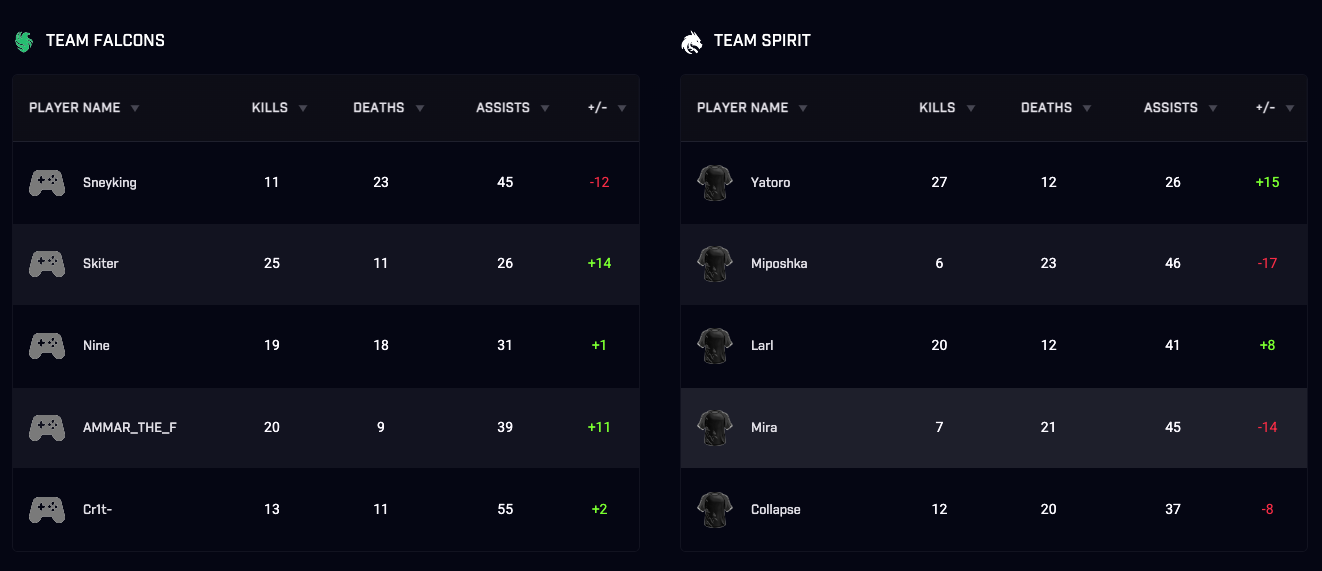Click the TEAM SPIRIT heading text
The width and height of the screenshot is (1322, 571).
pos(762,41)
